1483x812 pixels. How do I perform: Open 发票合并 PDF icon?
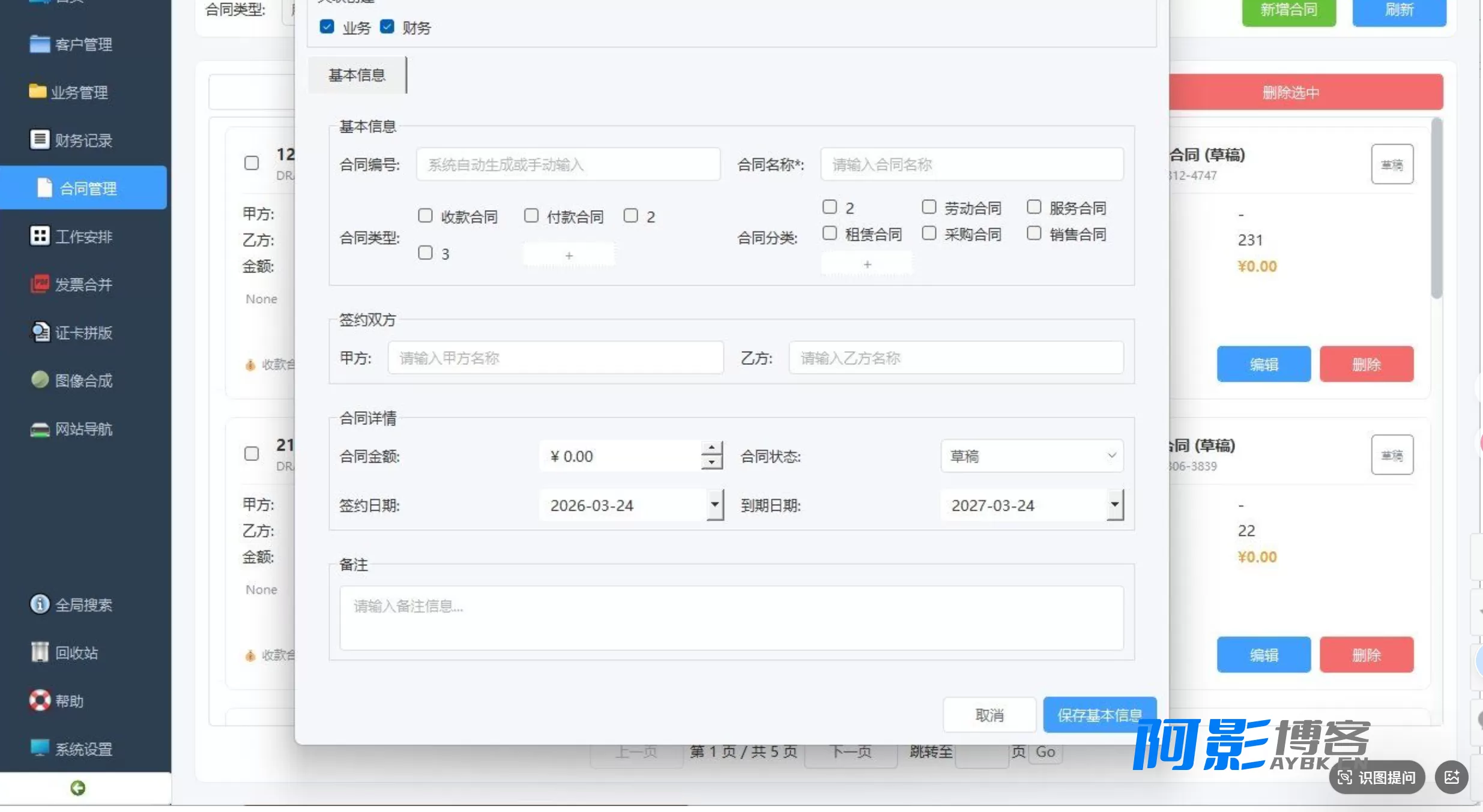tap(40, 283)
